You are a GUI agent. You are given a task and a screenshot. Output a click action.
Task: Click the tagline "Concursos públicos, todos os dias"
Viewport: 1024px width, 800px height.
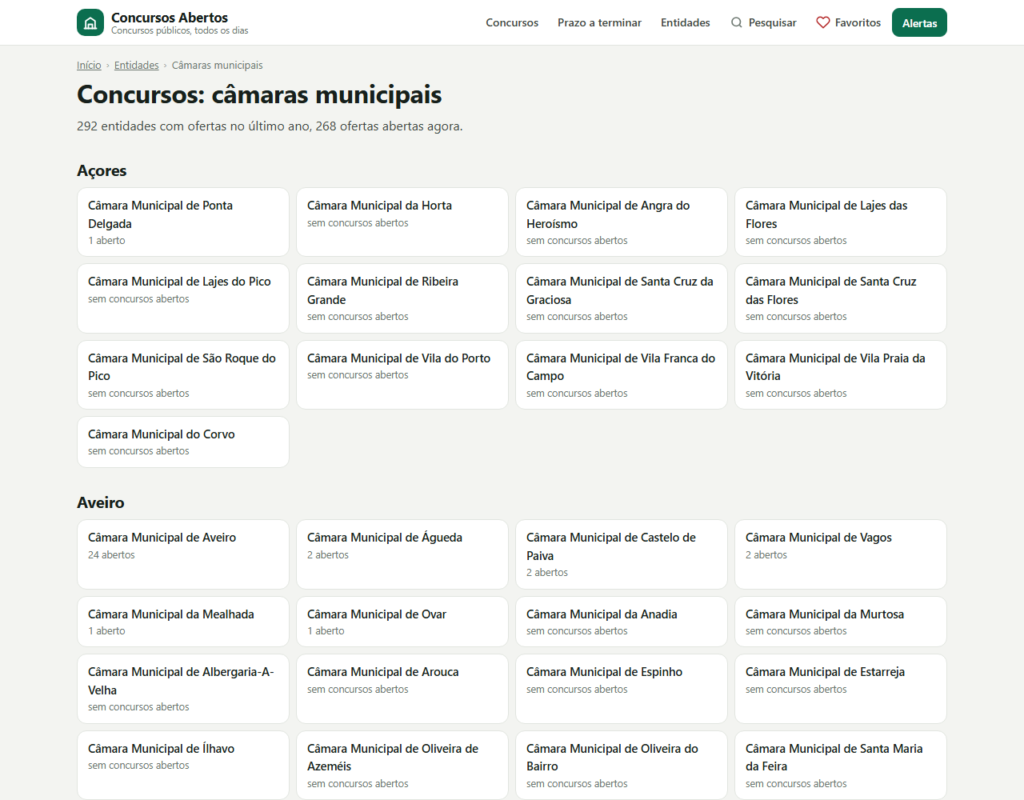point(180,31)
